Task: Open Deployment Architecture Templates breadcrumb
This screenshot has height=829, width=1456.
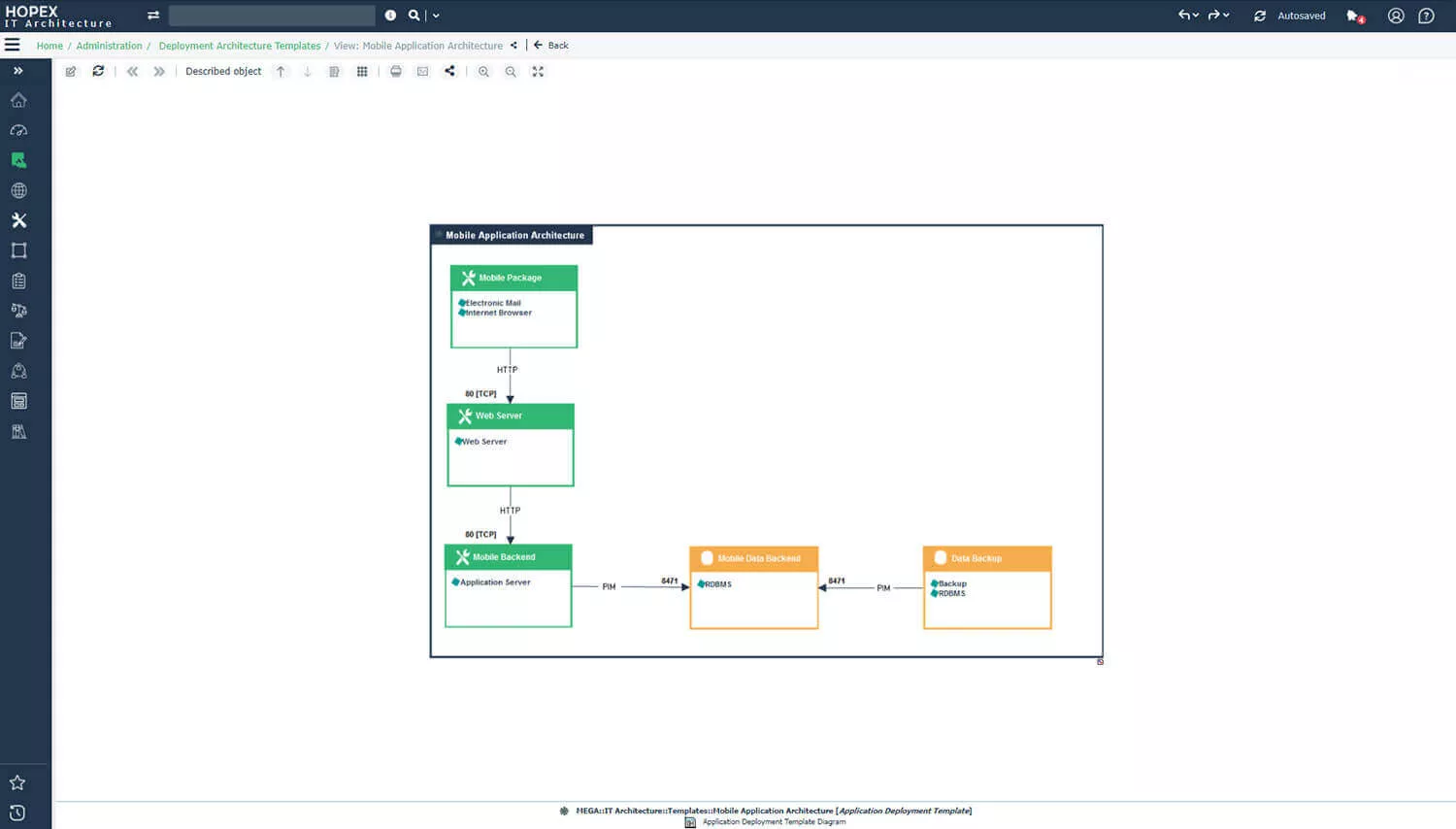Action: point(240,46)
